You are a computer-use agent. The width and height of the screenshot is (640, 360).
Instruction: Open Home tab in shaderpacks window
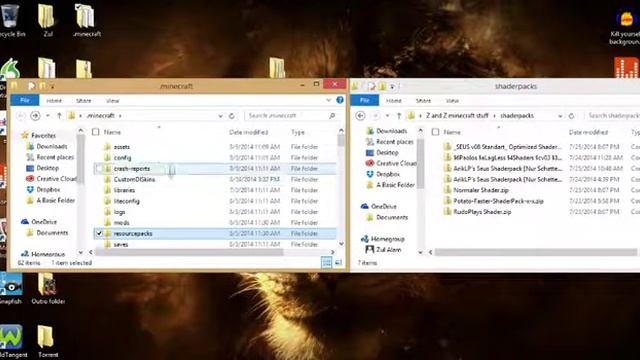394,100
